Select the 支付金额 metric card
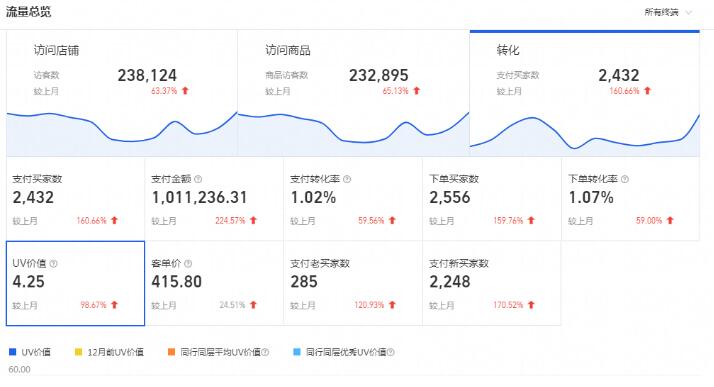Viewport: 714px width, 387px height. tap(214, 199)
